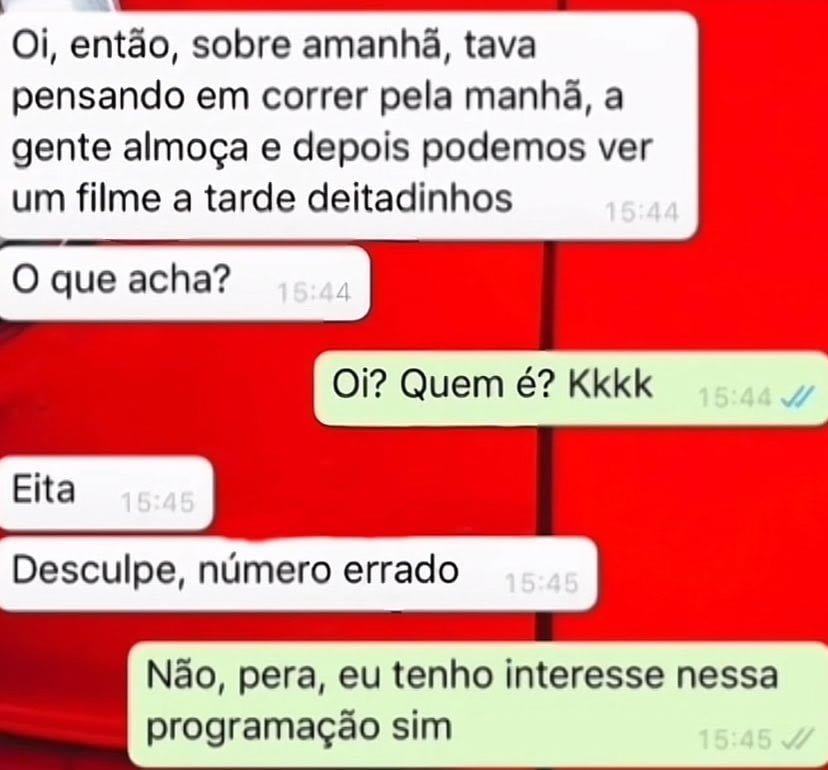The image size is (828, 770).
Task: Click the 15:45 timestamp next to 'Eita'
Action: tap(157, 502)
